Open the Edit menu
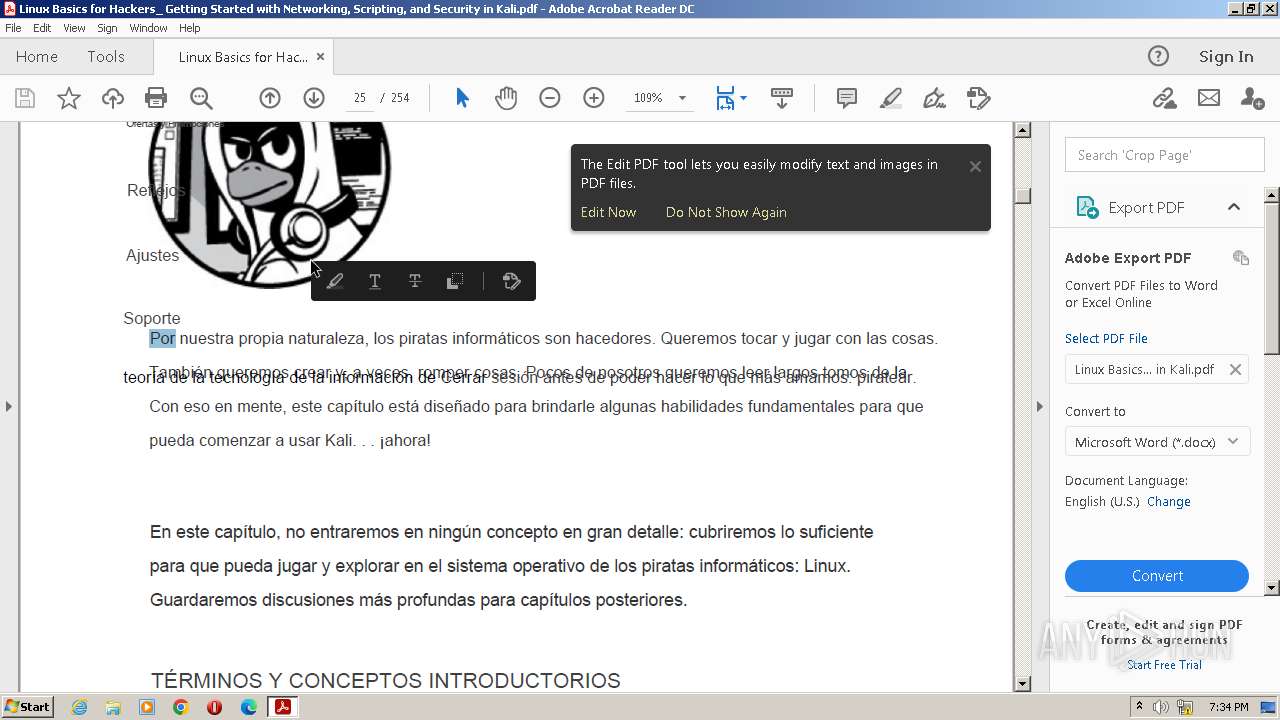 (x=42, y=28)
